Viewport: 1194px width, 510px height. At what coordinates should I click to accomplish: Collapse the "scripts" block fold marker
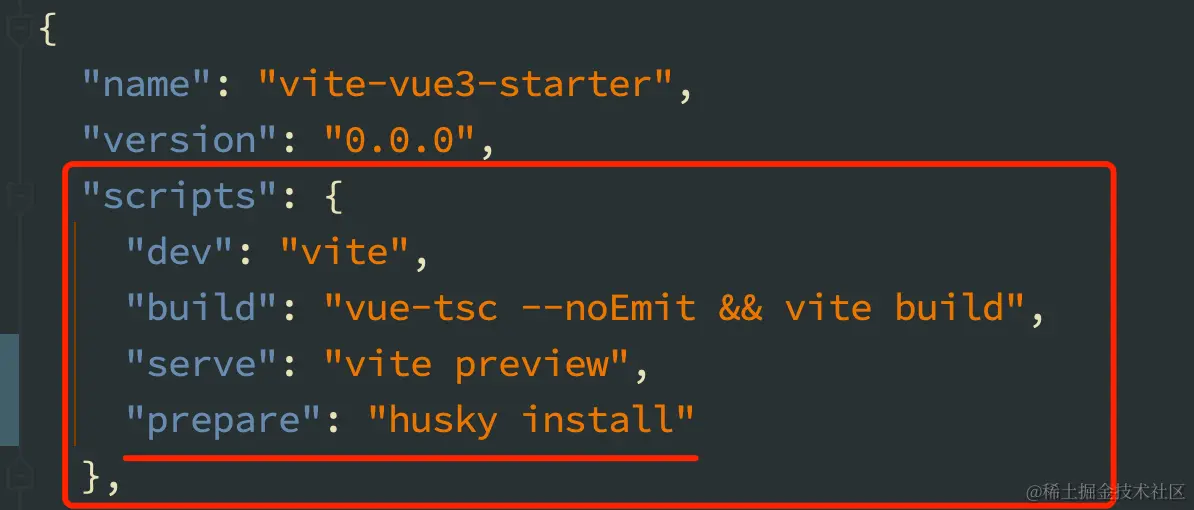(x=17, y=196)
